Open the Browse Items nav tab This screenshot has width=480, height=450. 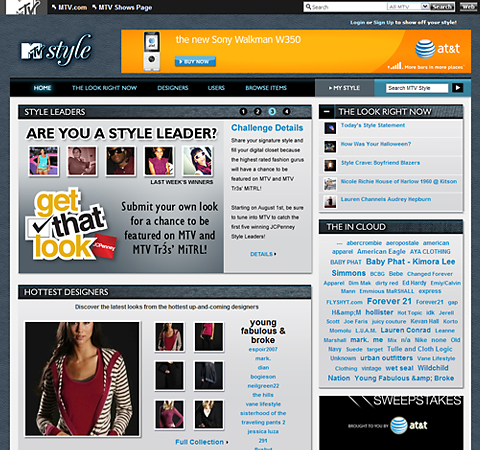click(x=266, y=88)
